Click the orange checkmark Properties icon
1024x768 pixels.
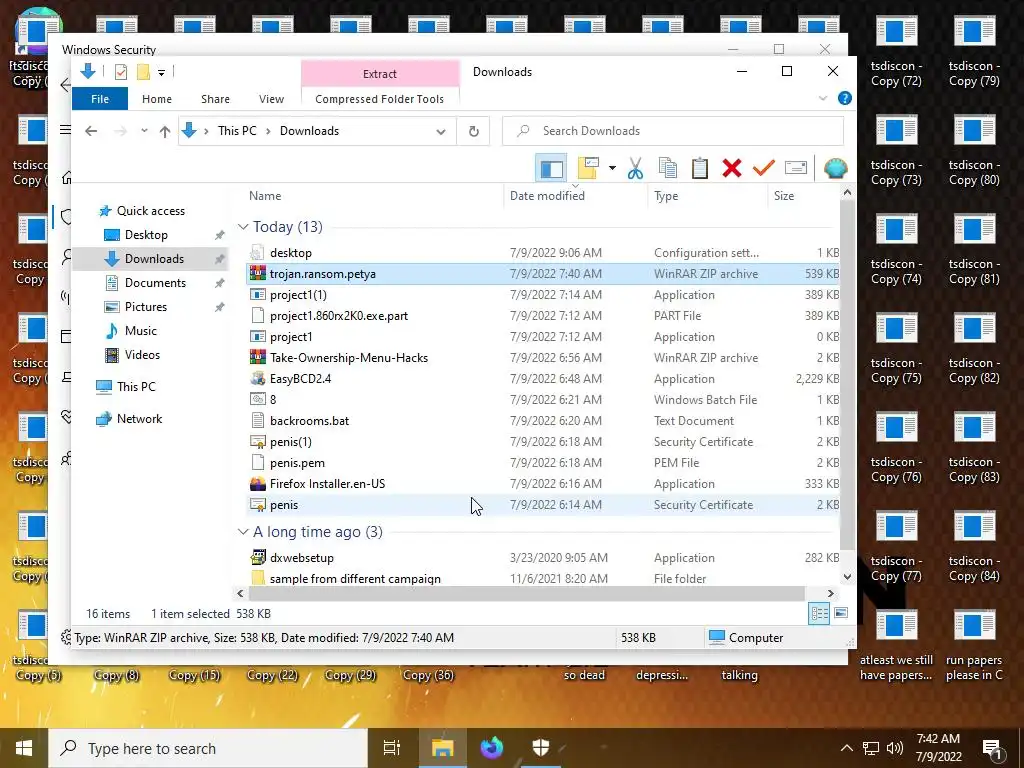763,168
